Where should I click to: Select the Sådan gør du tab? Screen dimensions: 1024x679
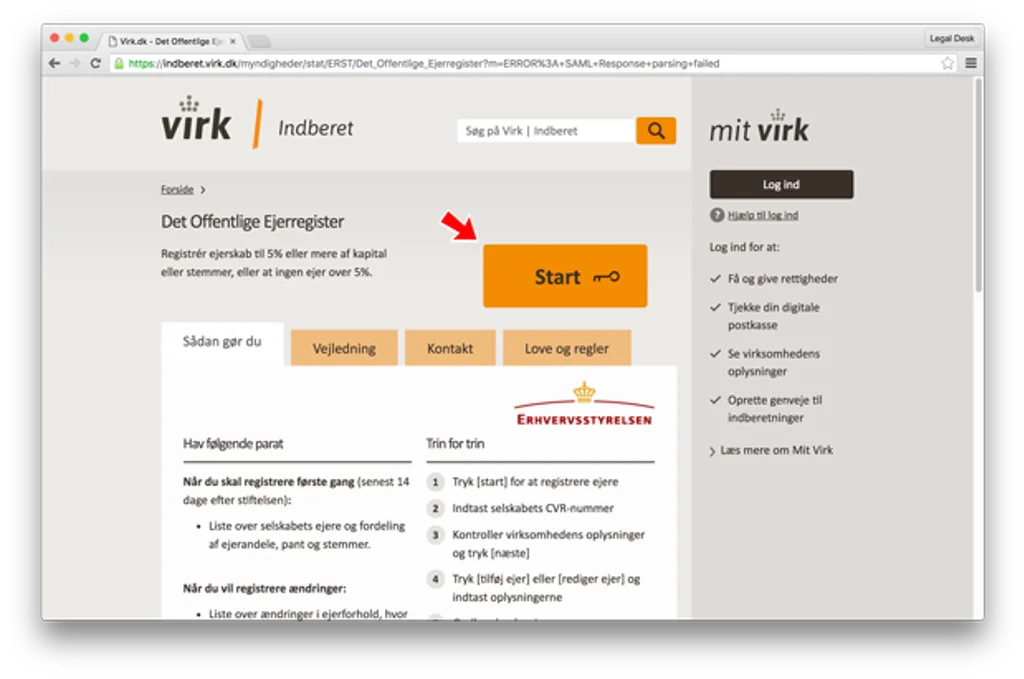click(x=222, y=342)
